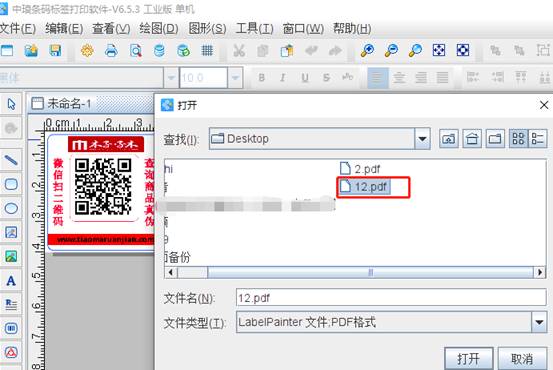Open the 工具(T) menu

(255, 29)
